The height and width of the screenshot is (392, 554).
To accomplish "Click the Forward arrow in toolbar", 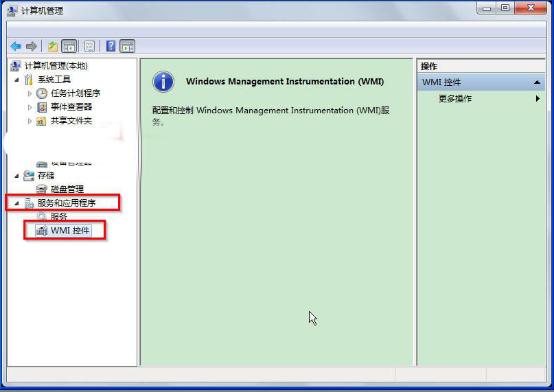I will point(31,46).
